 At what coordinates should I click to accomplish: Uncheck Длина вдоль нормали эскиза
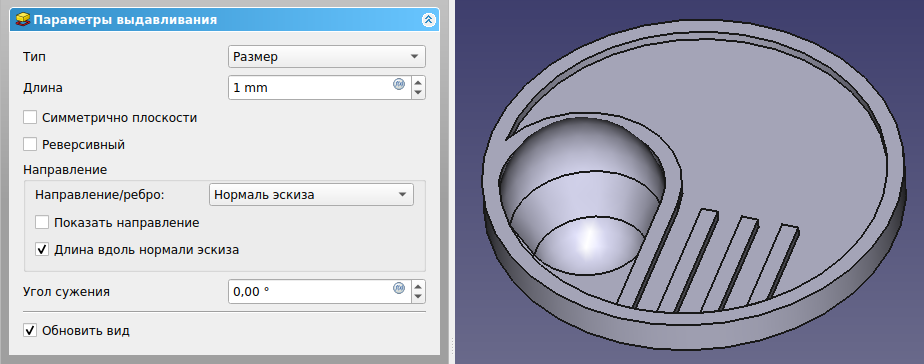(42, 250)
